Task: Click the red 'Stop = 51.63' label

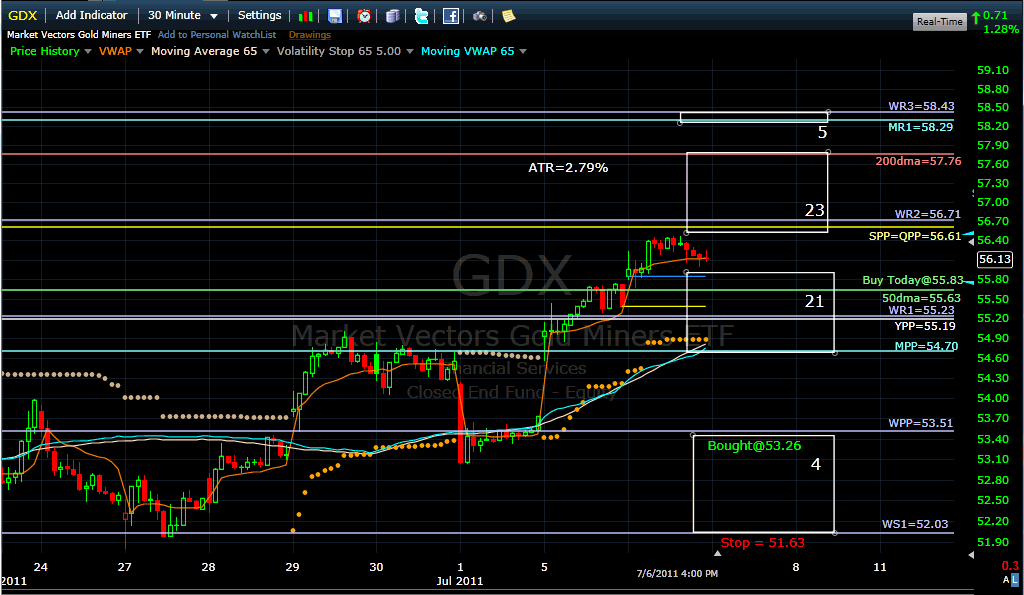Action: 762,543
